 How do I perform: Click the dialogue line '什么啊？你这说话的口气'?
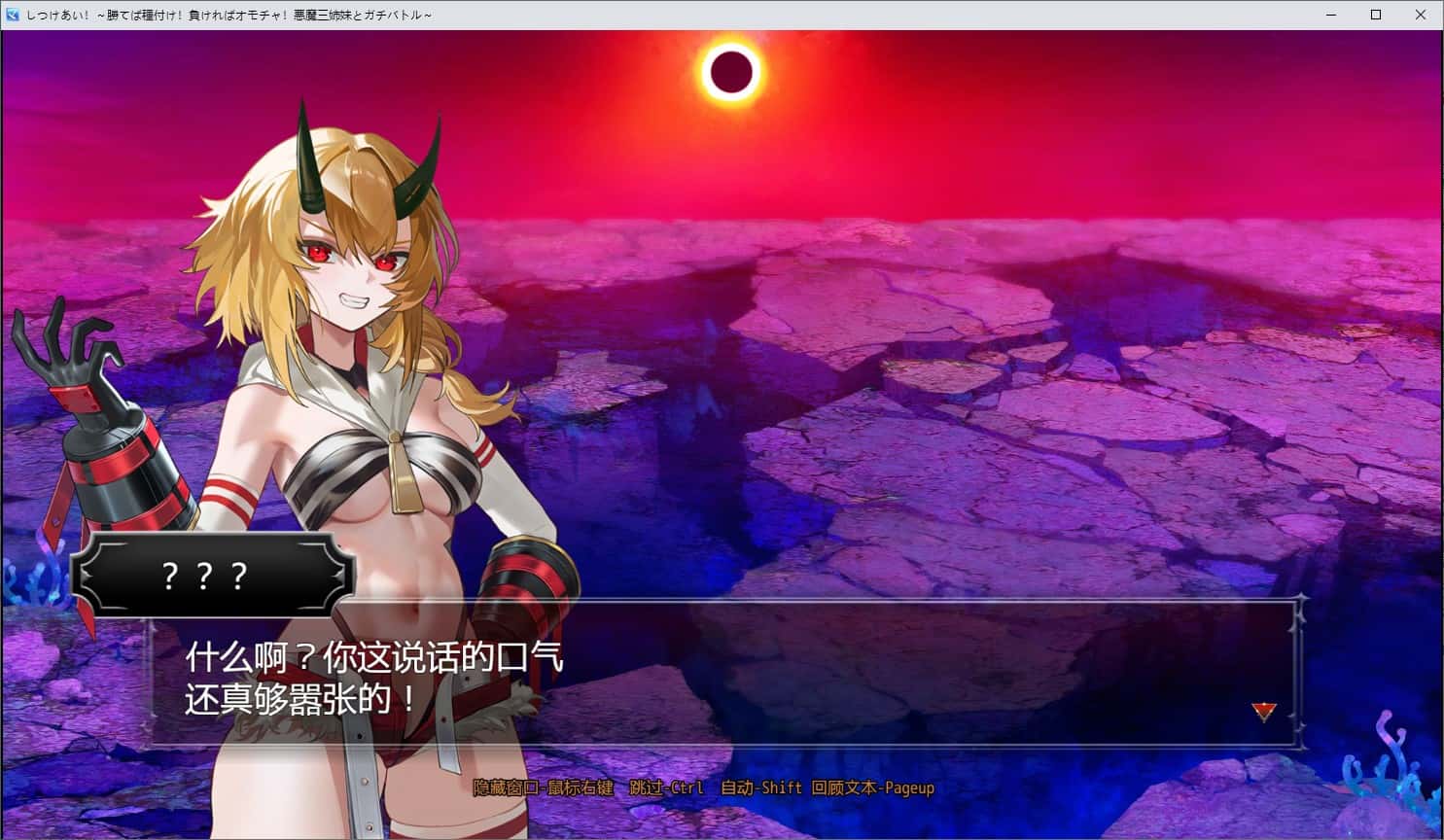(x=374, y=658)
